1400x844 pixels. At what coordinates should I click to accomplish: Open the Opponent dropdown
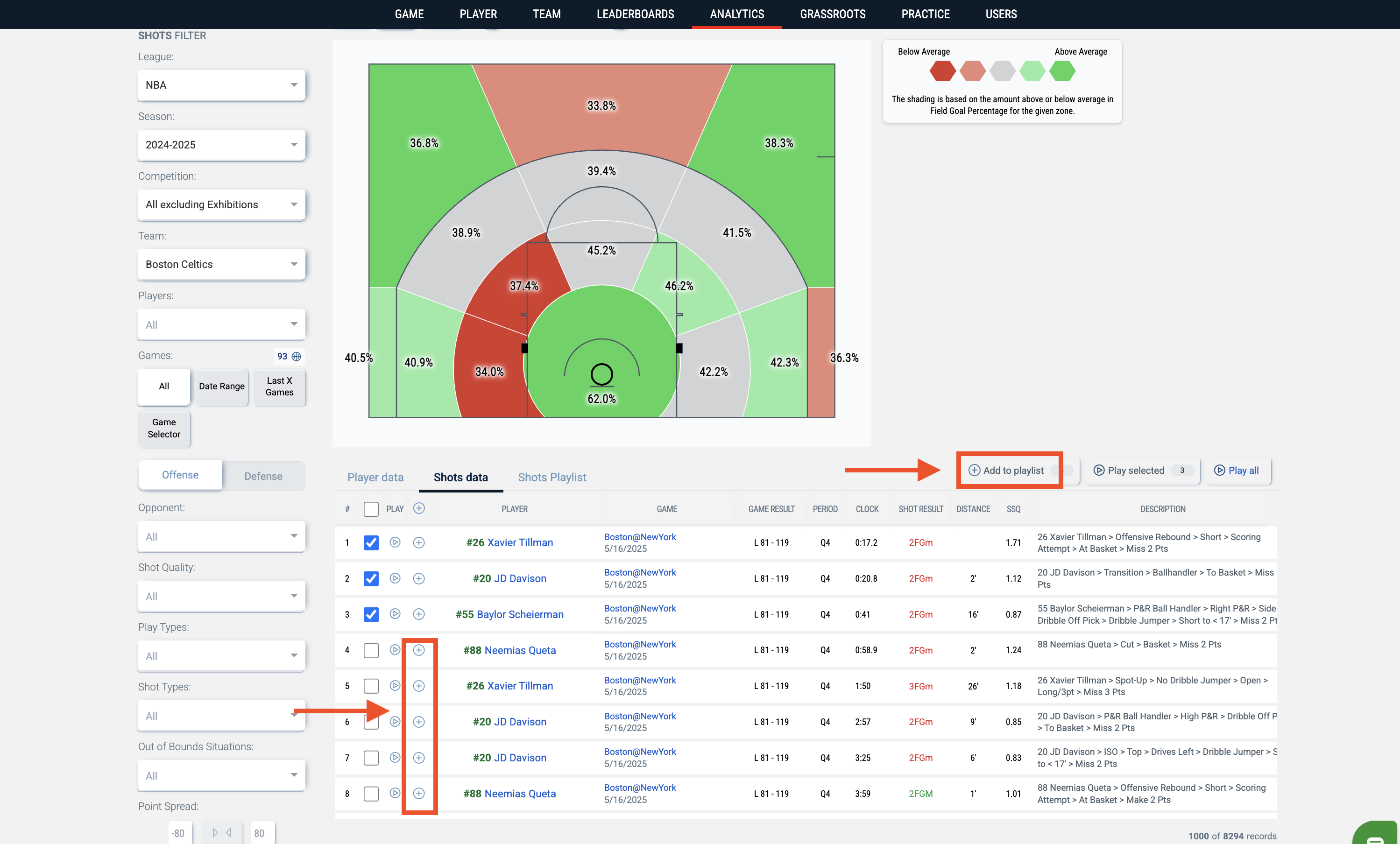[x=221, y=536]
